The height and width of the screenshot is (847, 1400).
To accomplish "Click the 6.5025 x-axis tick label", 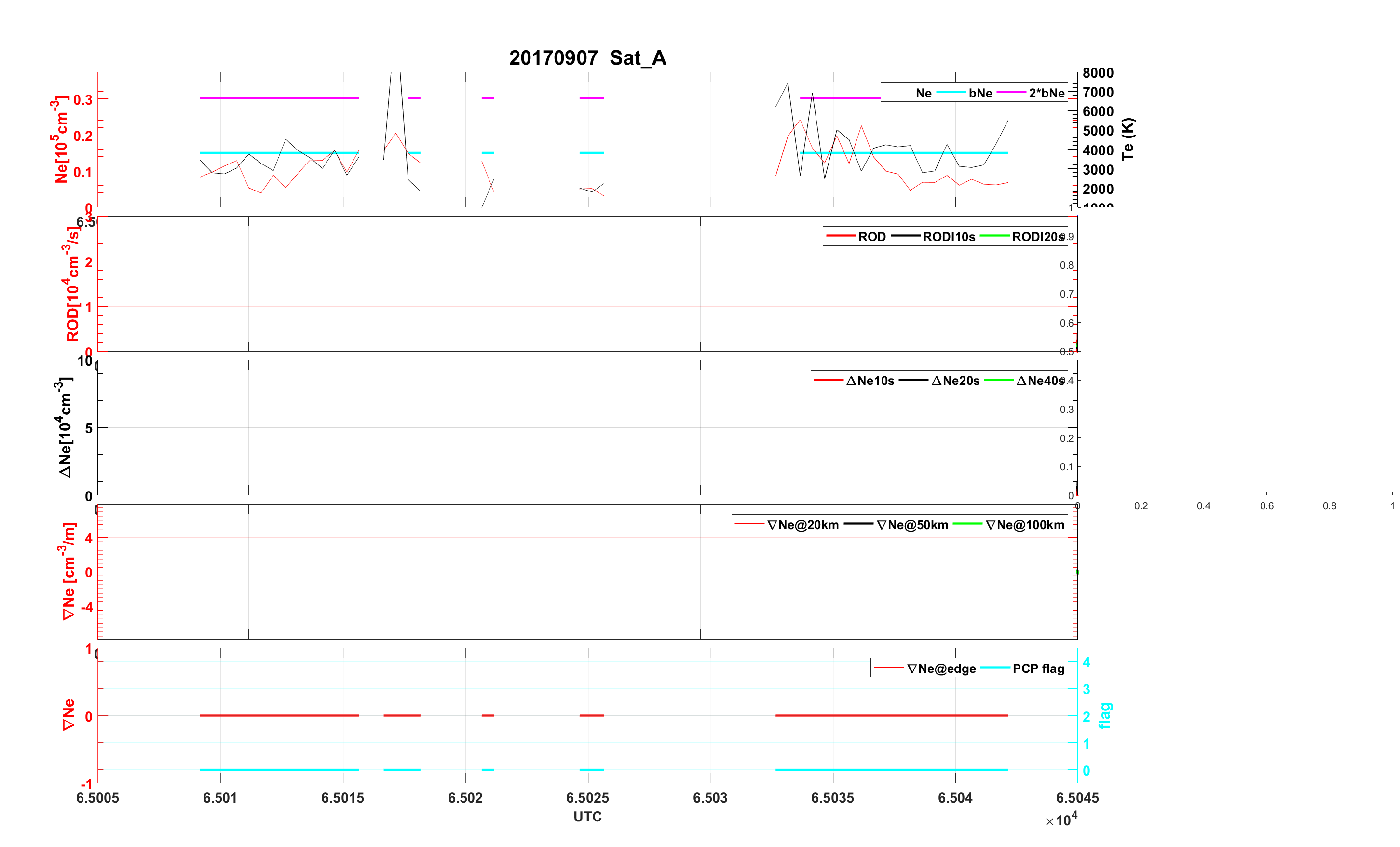I will 587,798.
